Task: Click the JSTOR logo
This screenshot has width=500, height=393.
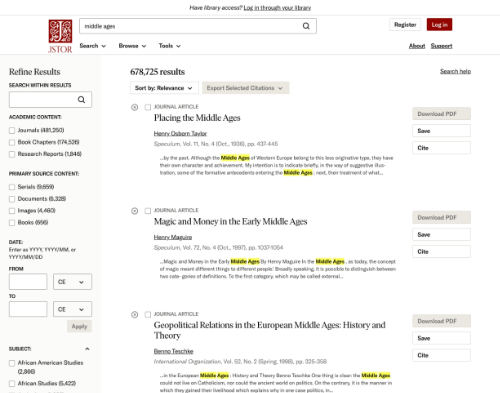Action: point(60,36)
